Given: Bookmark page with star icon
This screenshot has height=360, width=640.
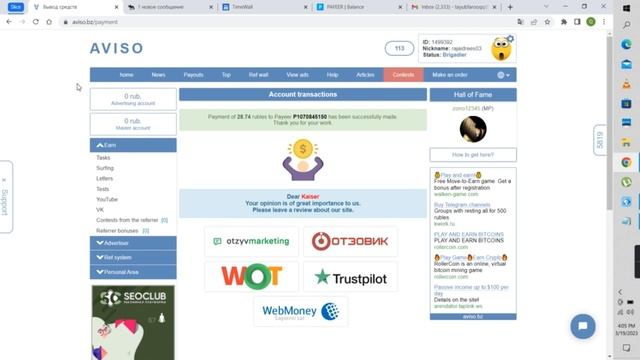Looking at the screenshot, I should [x=547, y=22].
